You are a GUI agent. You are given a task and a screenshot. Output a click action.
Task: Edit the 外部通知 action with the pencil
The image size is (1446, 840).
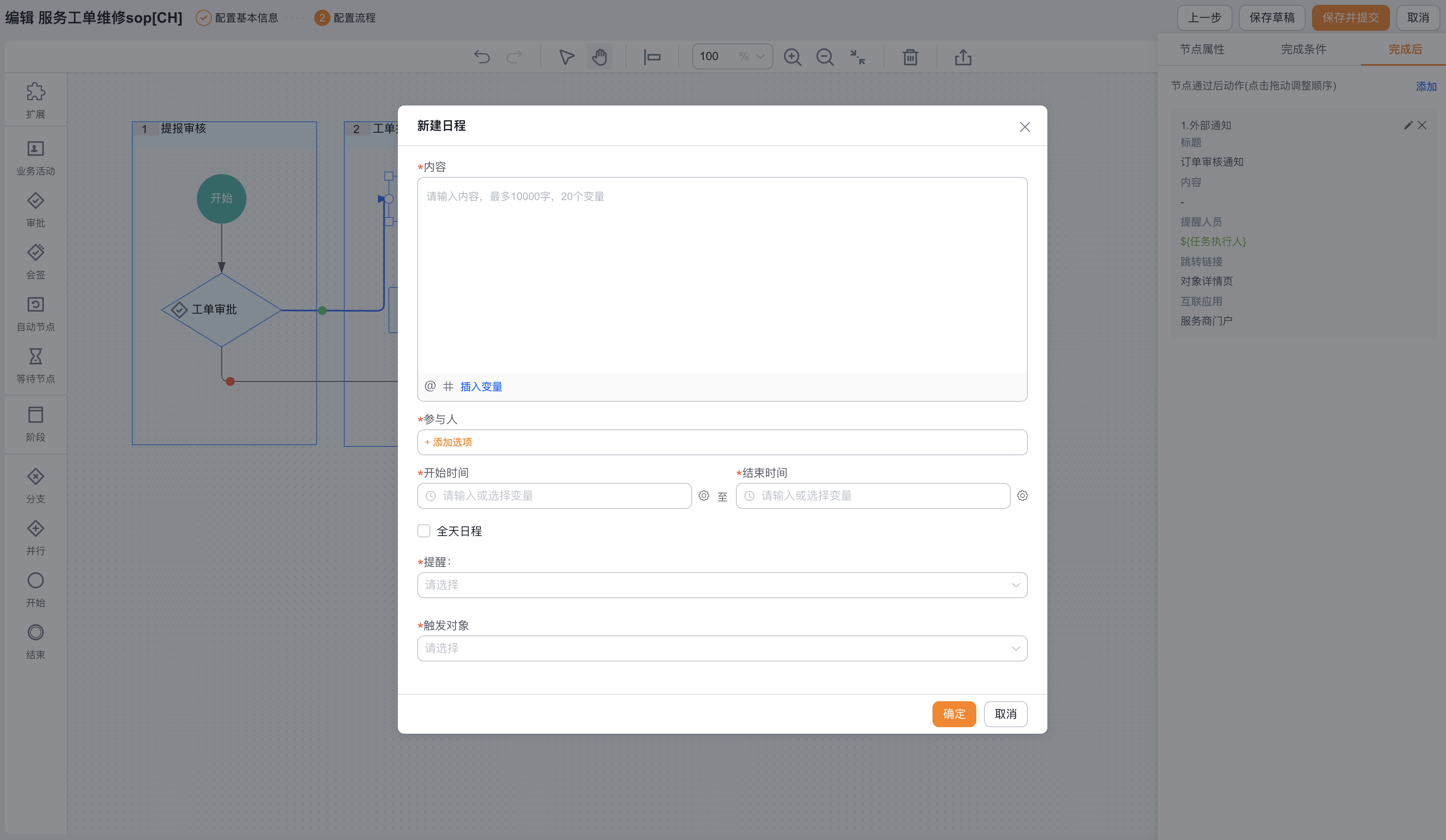click(1407, 125)
